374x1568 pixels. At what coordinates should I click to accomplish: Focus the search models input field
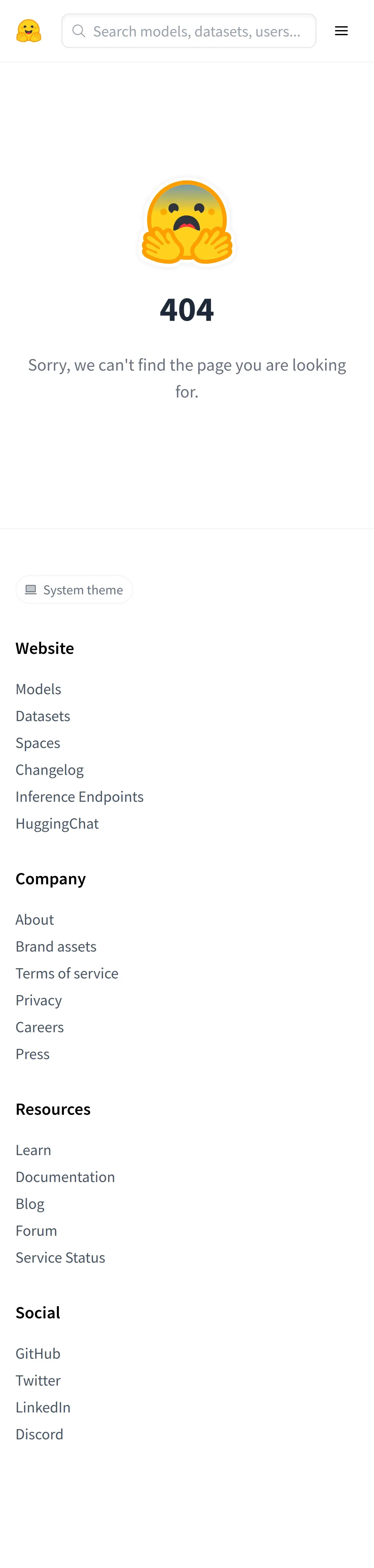(x=196, y=31)
